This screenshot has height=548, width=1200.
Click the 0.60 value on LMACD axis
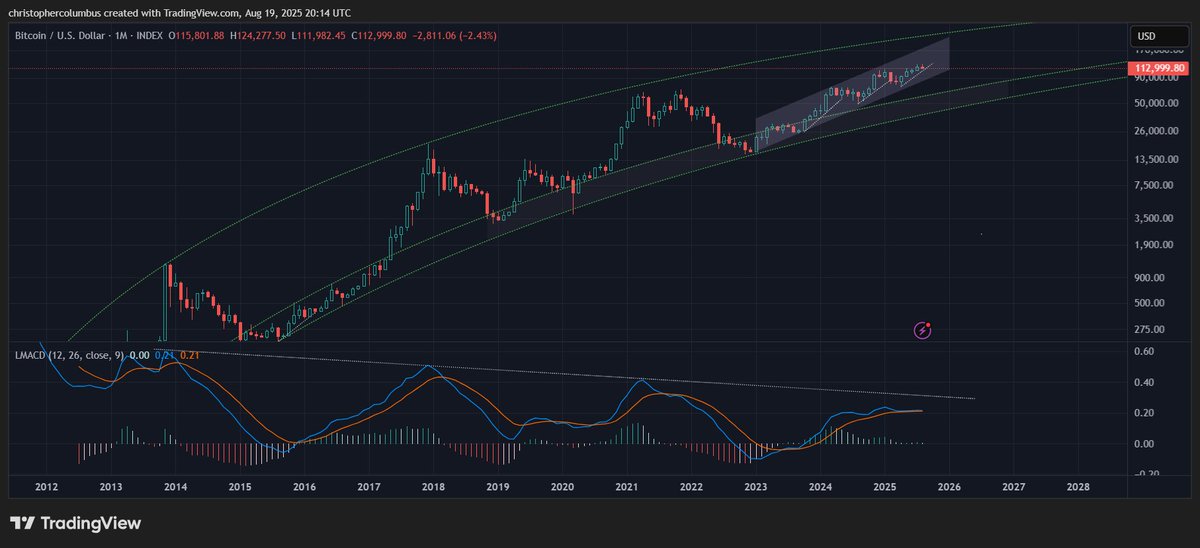pos(1145,351)
